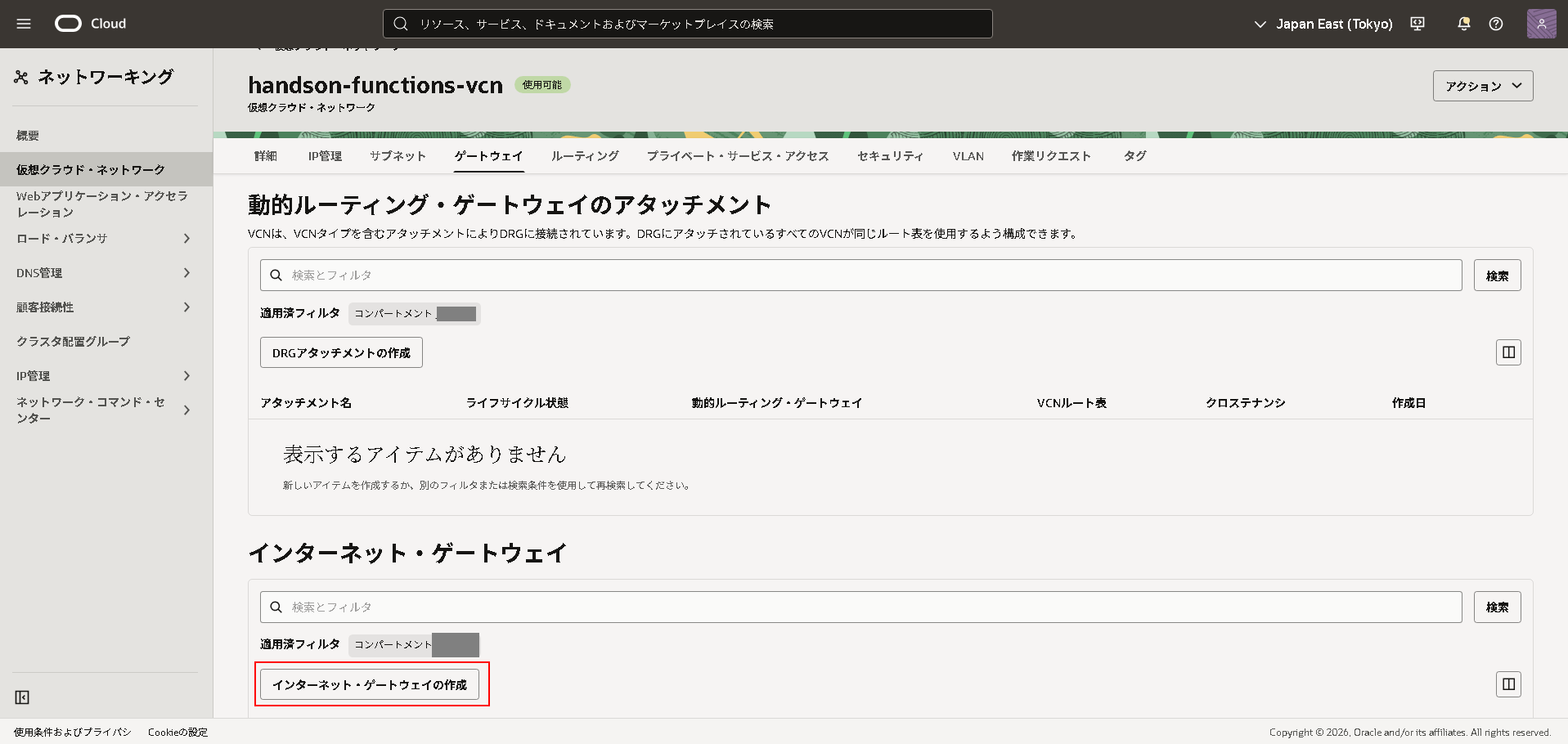Open the プライベート・サービス・アクセス tab
This screenshot has width=1568, height=744.
pyautogui.click(x=738, y=156)
